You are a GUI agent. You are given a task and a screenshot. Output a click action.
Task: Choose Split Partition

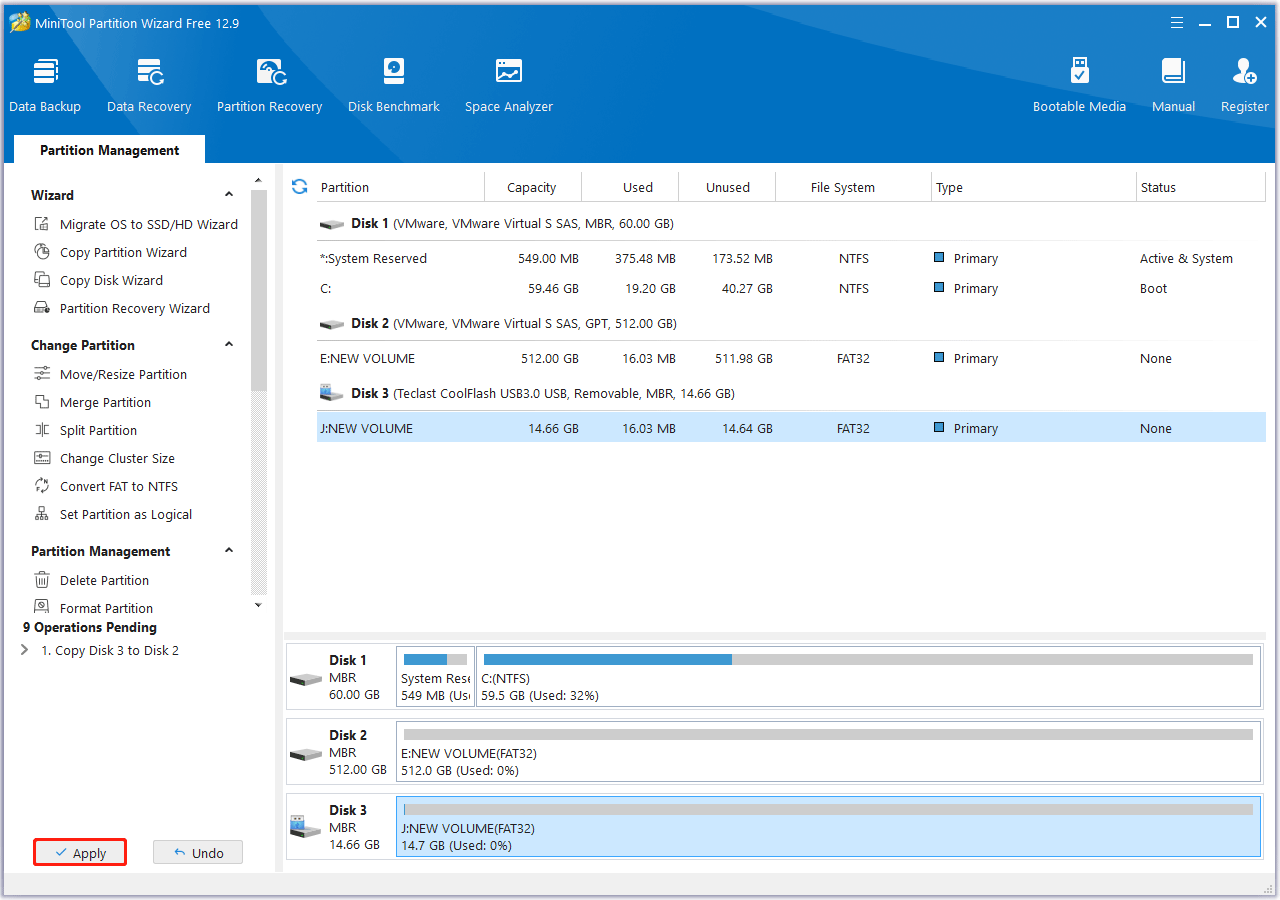(85, 430)
